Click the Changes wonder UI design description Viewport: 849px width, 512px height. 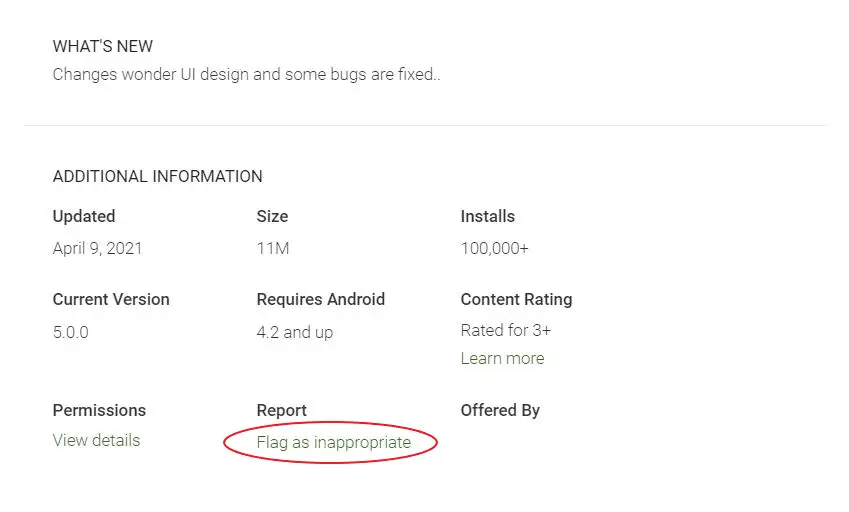click(246, 74)
